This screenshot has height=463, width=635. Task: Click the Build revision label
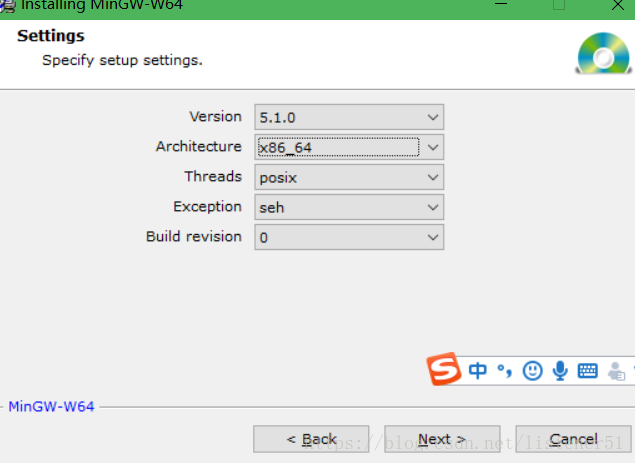(x=194, y=237)
